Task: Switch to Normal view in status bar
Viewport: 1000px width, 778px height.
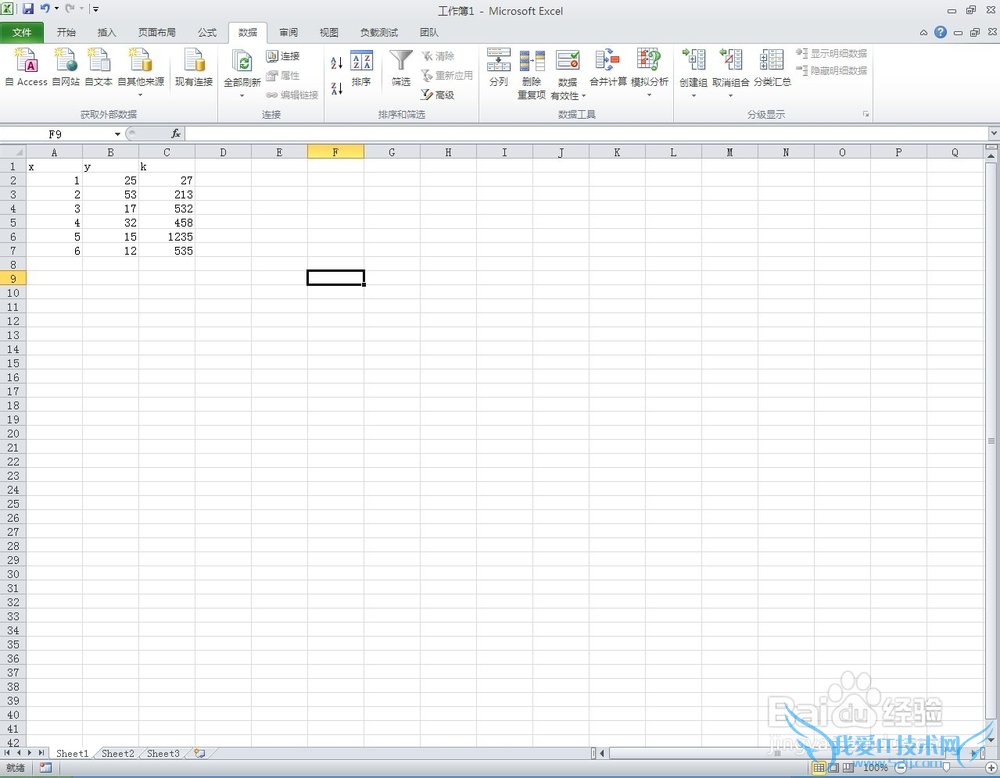Action: pyautogui.click(x=820, y=768)
